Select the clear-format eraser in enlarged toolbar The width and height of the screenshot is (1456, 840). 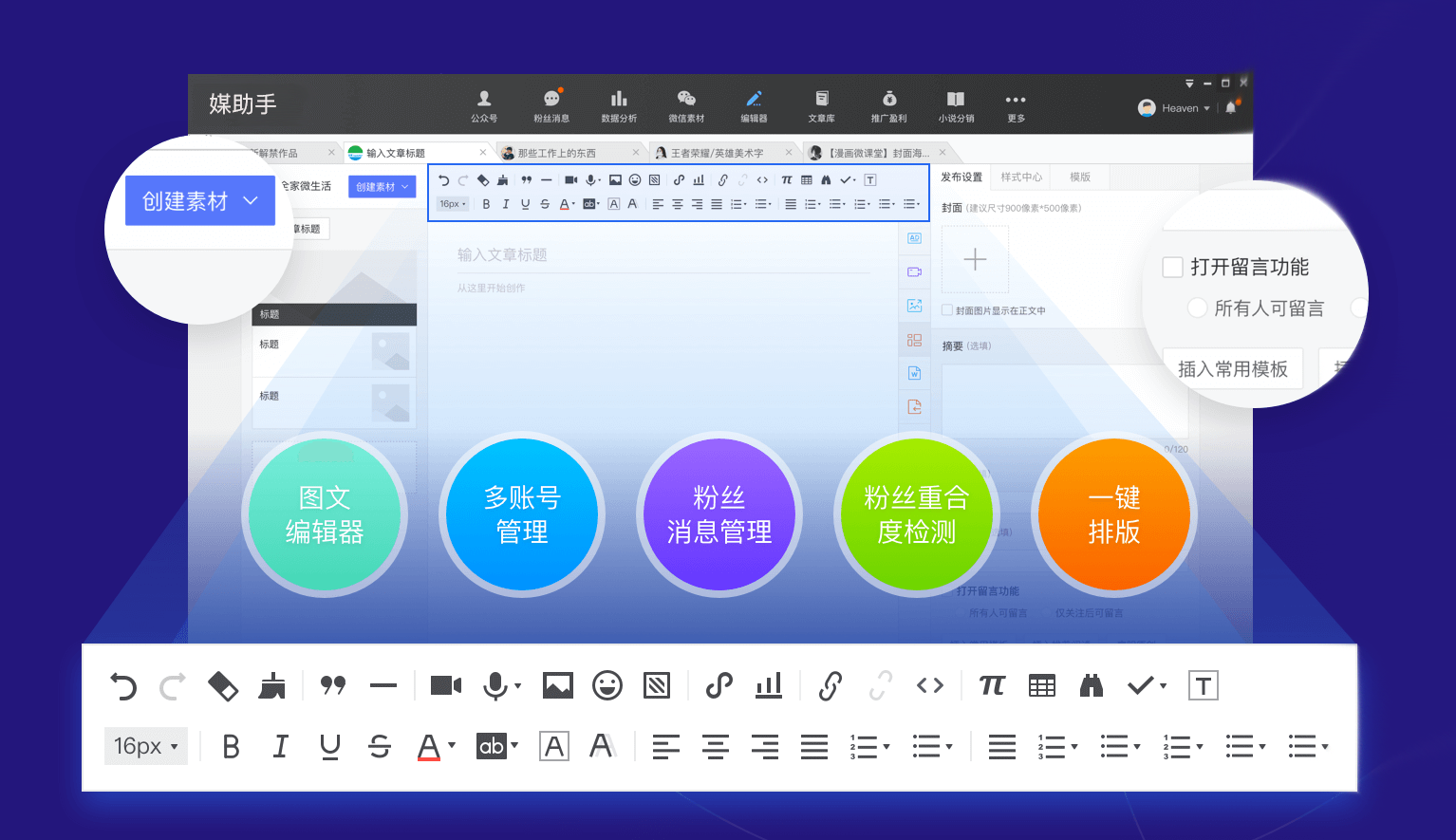[223, 685]
